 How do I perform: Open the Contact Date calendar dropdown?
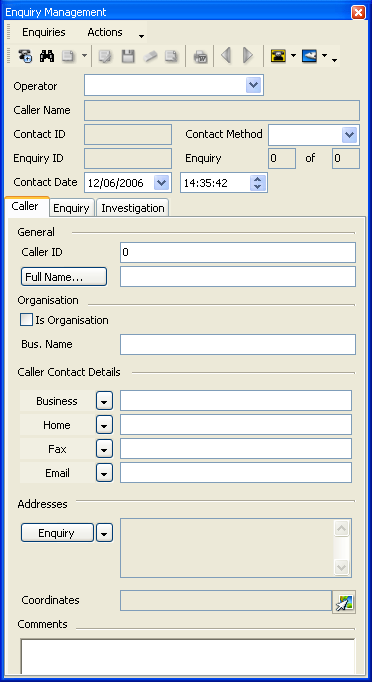161,183
